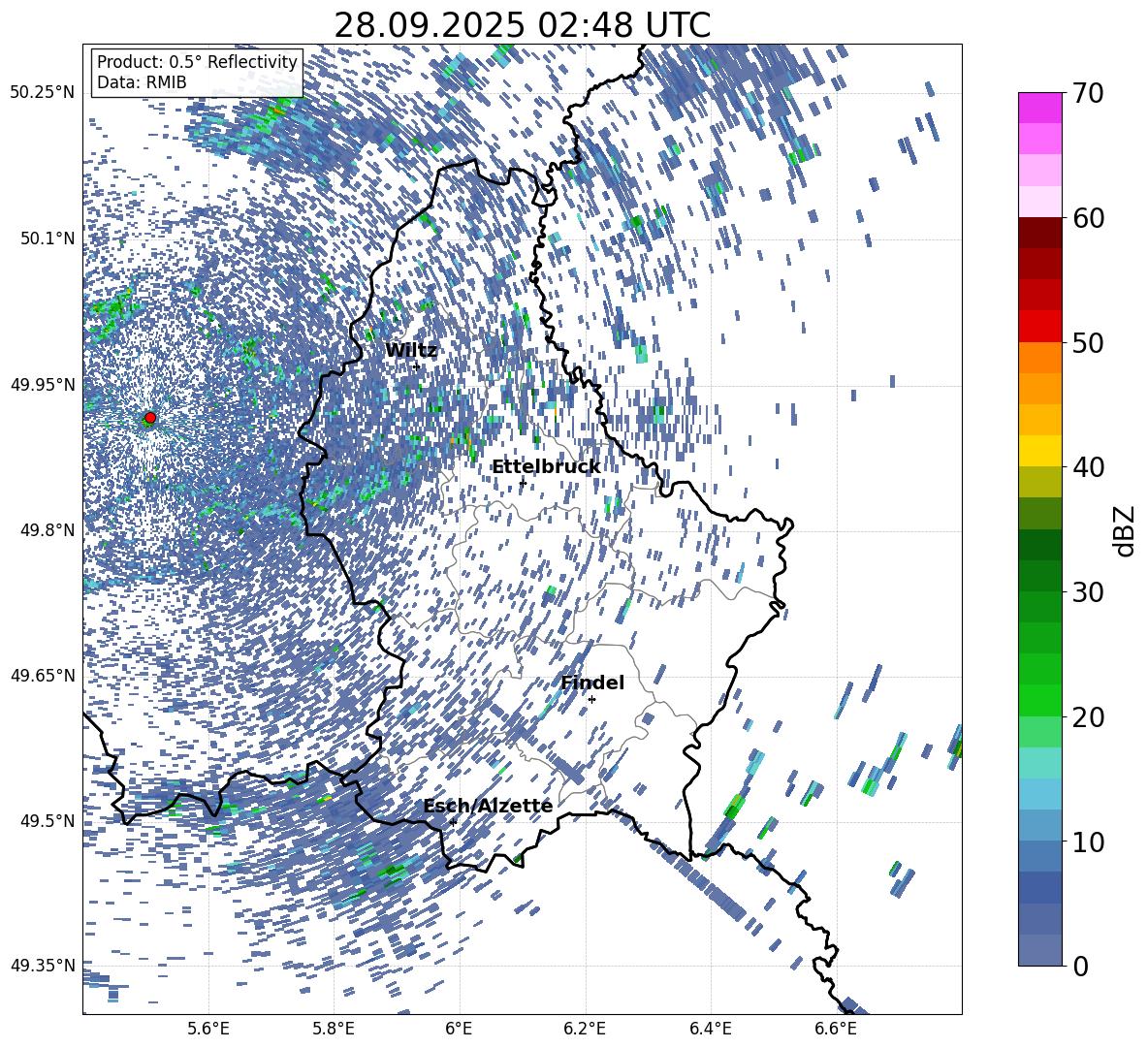Click the 10 tick label on colorbar
This screenshot has width=1148, height=1048.
1088,842
